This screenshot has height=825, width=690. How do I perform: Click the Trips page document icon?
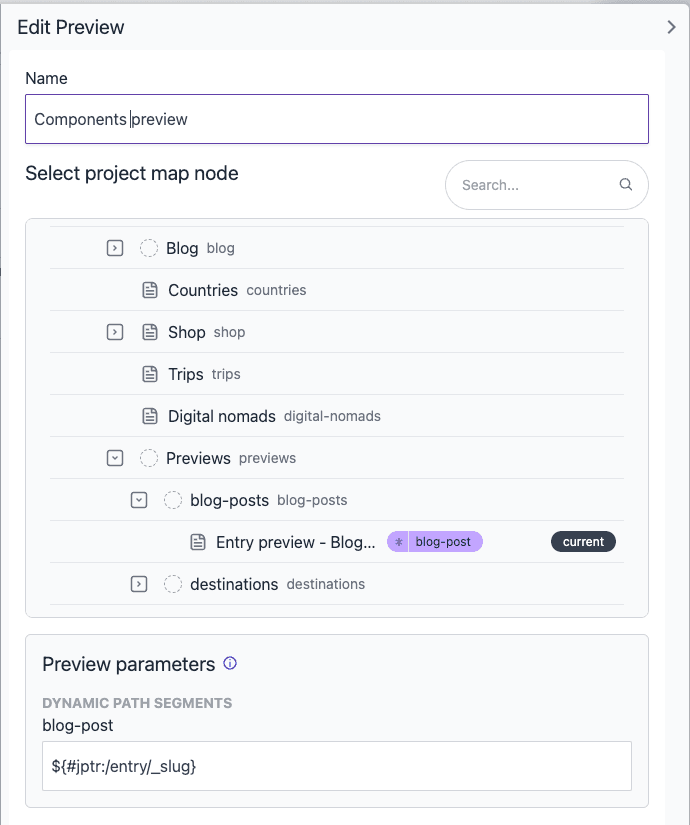click(150, 374)
